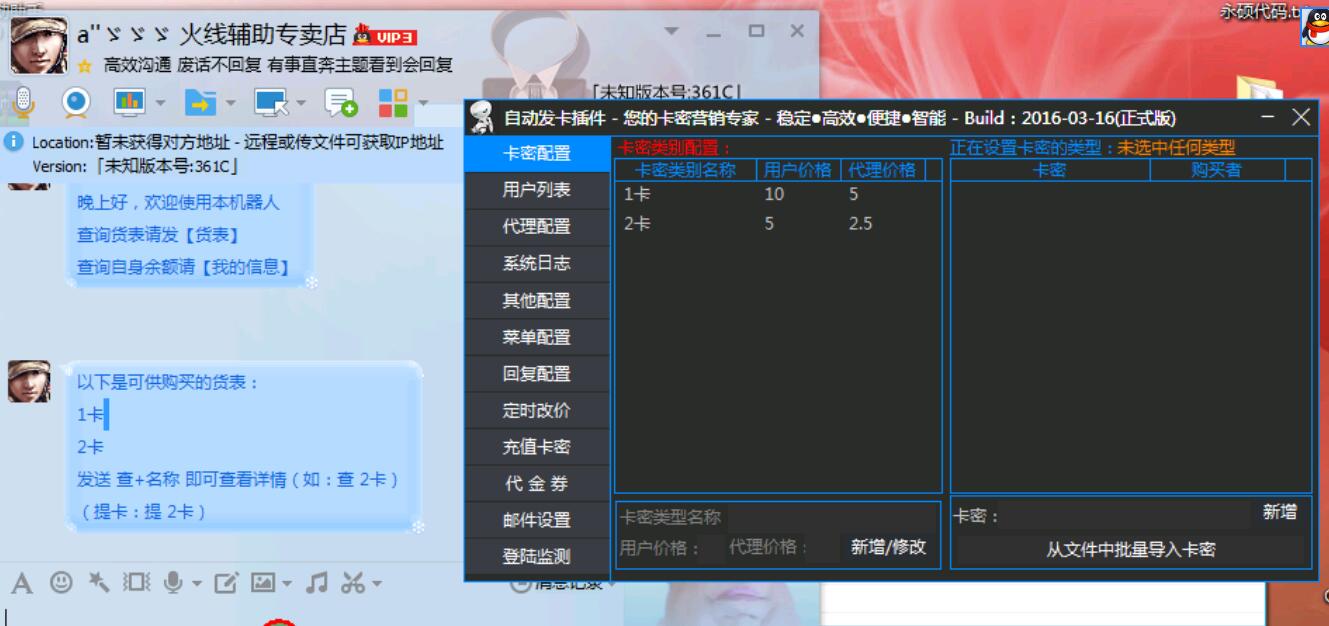This screenshot has width=1329, height=626.
Task: Expand the screen share dropdown arrow
Action: [x=160, y=102]
